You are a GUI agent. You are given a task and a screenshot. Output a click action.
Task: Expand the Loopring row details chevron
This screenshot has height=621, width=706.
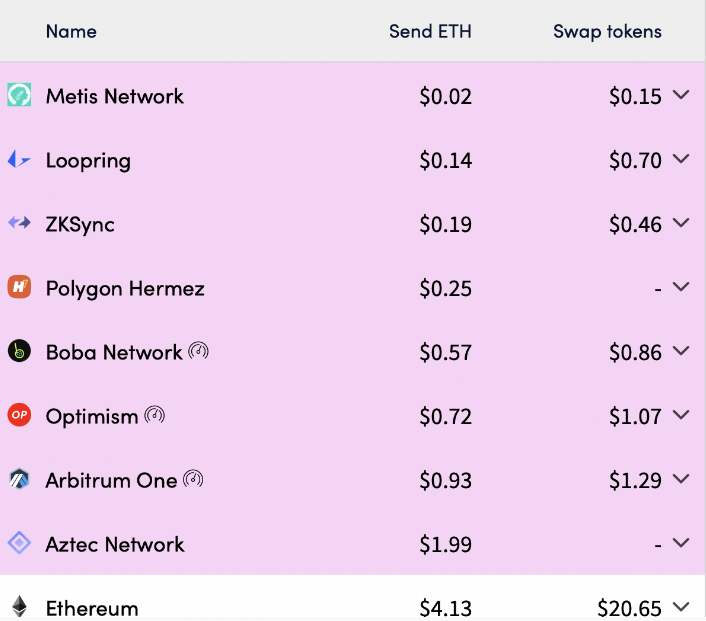coord(681,159)
